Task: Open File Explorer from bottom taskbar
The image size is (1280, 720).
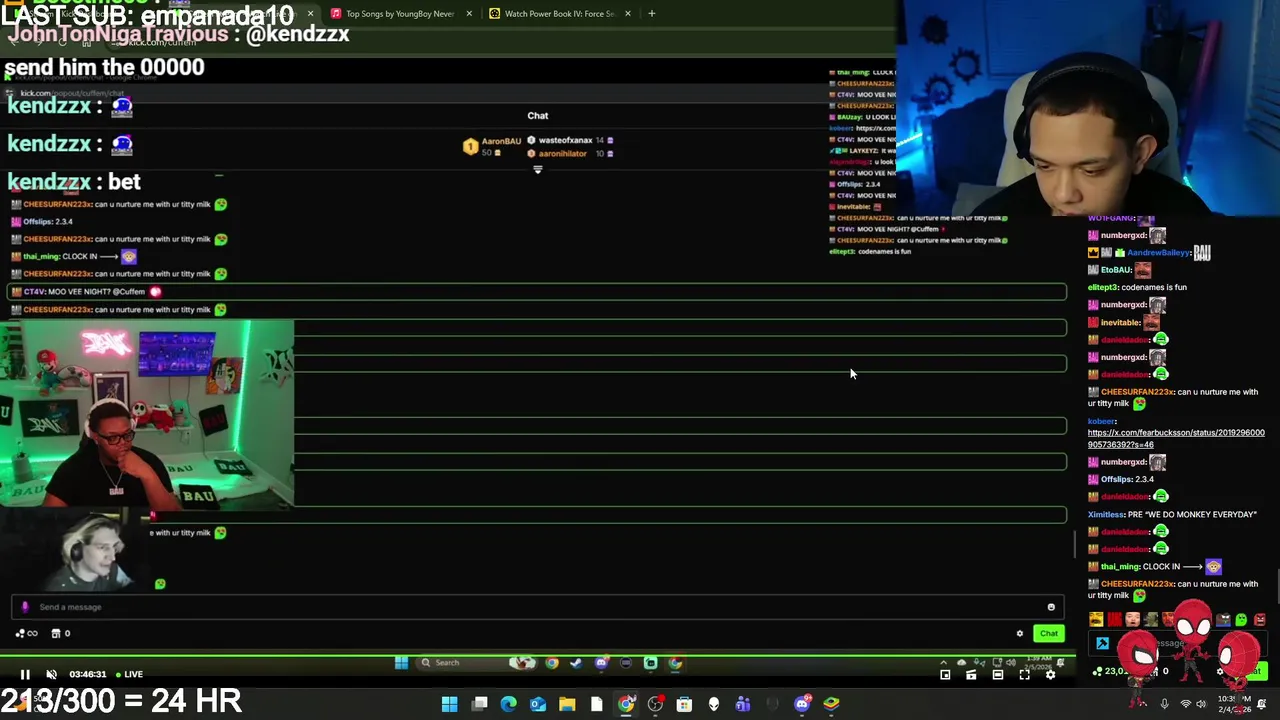Action: tap(567, 704)
